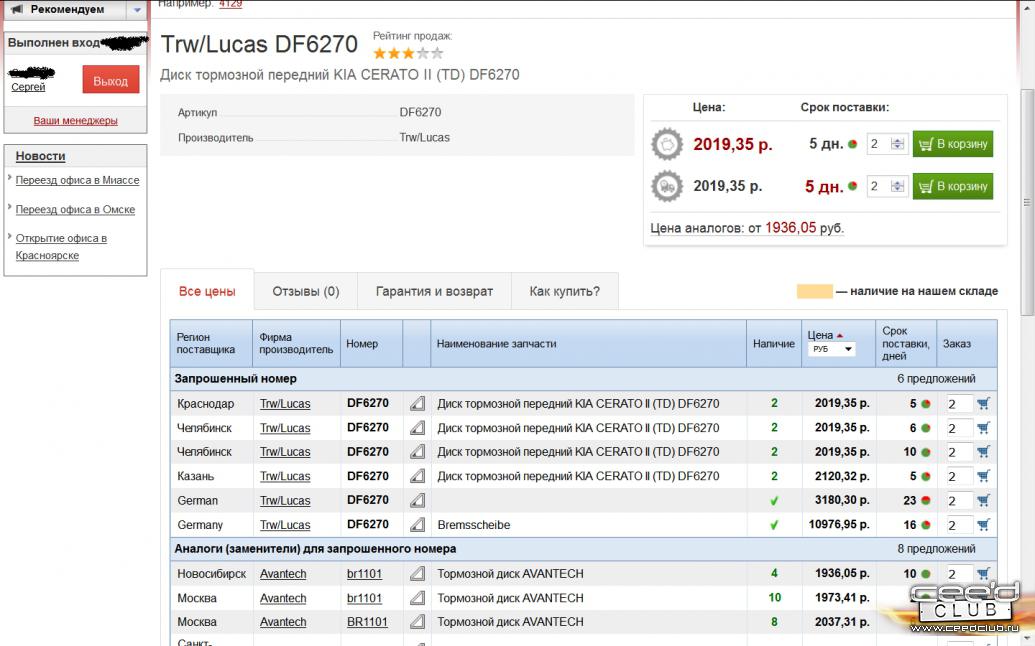This screenshot has width=1035, height=646.
Task: Open Avantech link in Новосибирск row
Action: [283, 574]
